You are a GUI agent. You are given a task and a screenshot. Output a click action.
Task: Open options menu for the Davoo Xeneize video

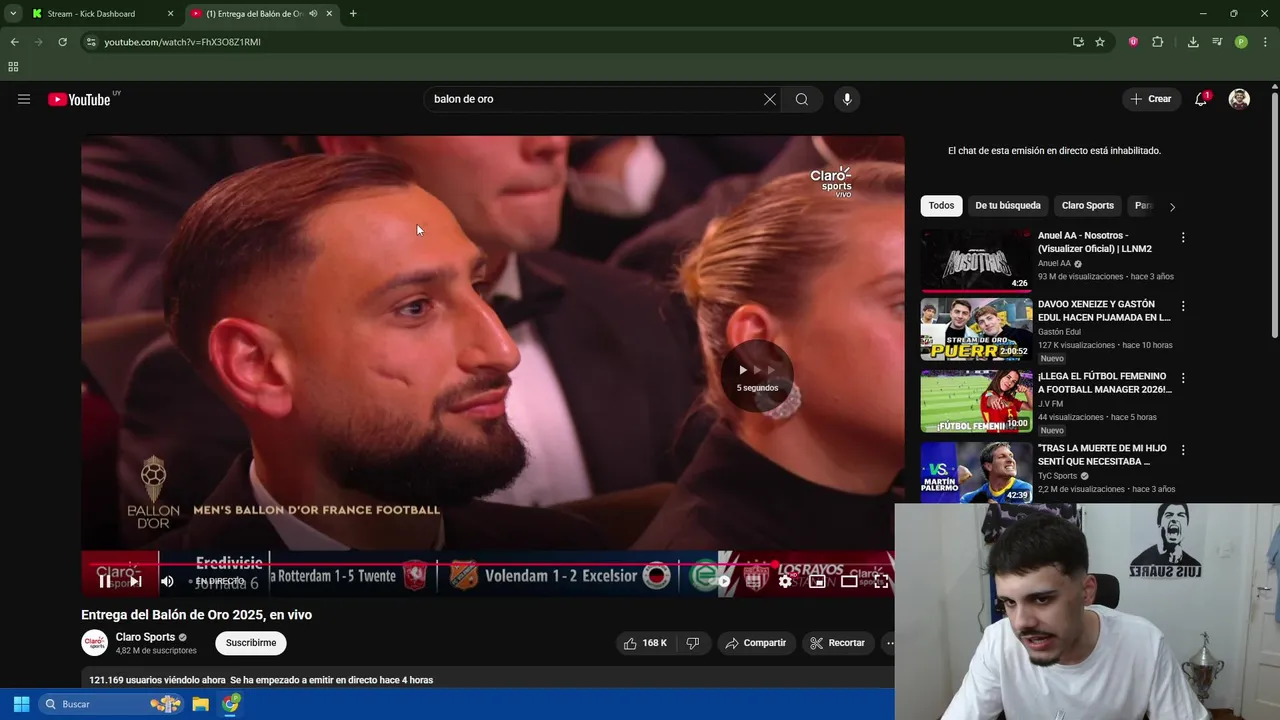[1183, 307]
